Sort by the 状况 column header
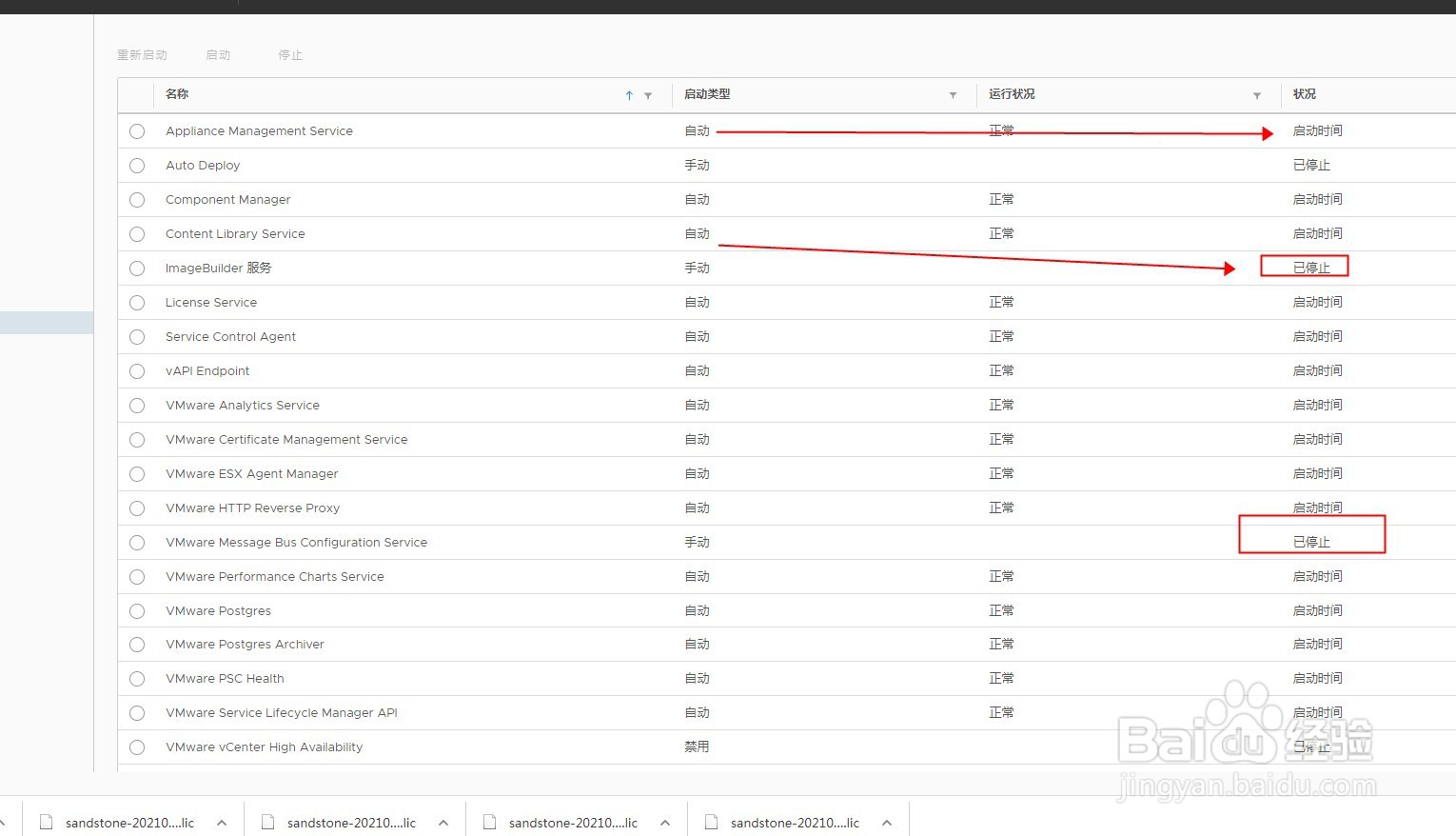 [1305, 94]
